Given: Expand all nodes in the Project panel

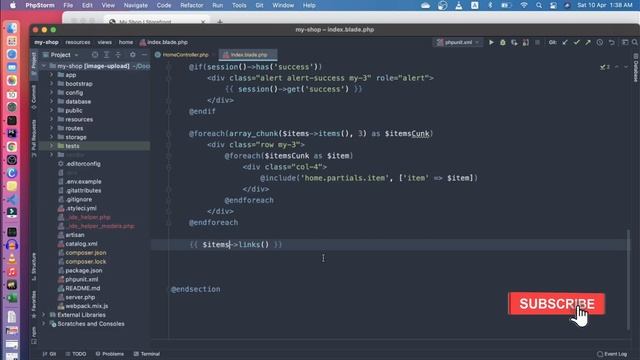Looking at the screenshot, I should coord(106,55).
